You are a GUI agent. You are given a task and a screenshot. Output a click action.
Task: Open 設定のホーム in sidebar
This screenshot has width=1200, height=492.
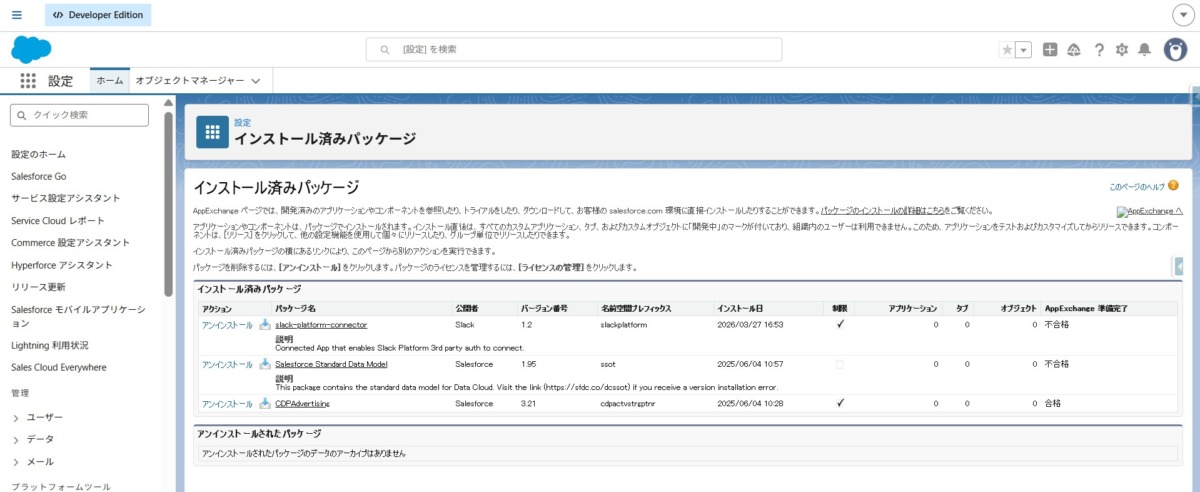[39, 154]
